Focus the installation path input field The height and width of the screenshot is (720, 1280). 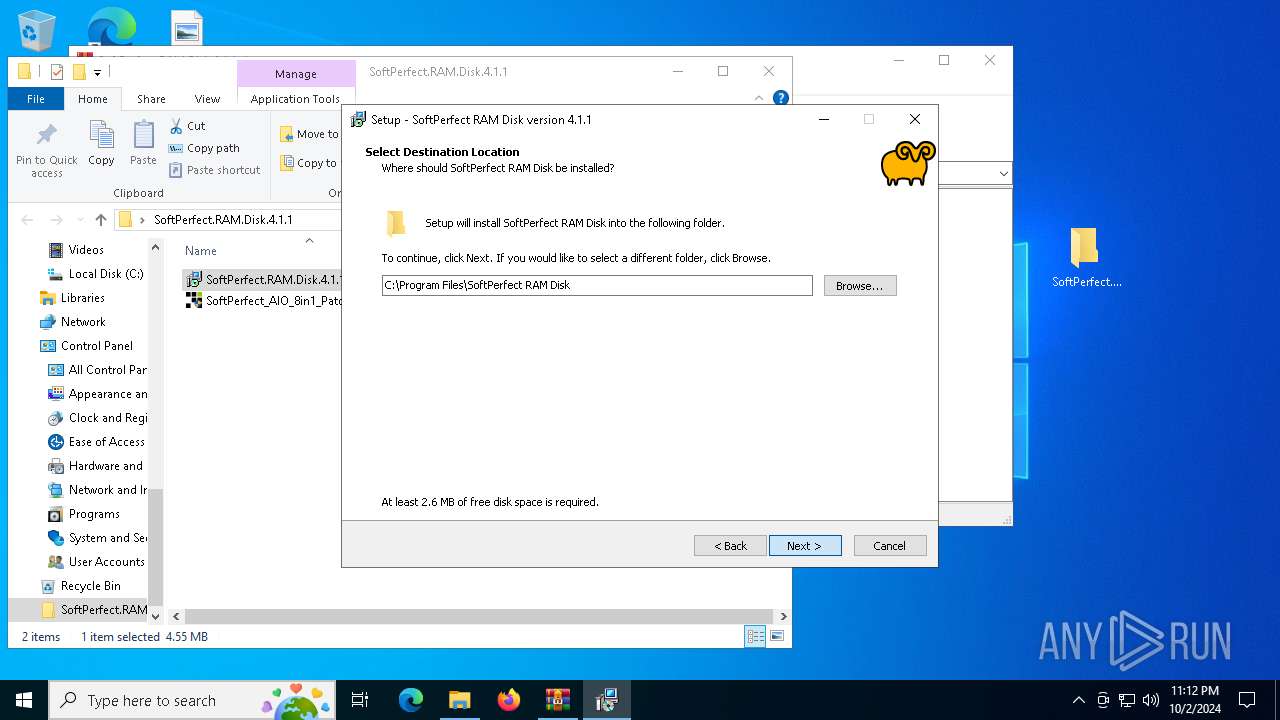click(597, 285)
